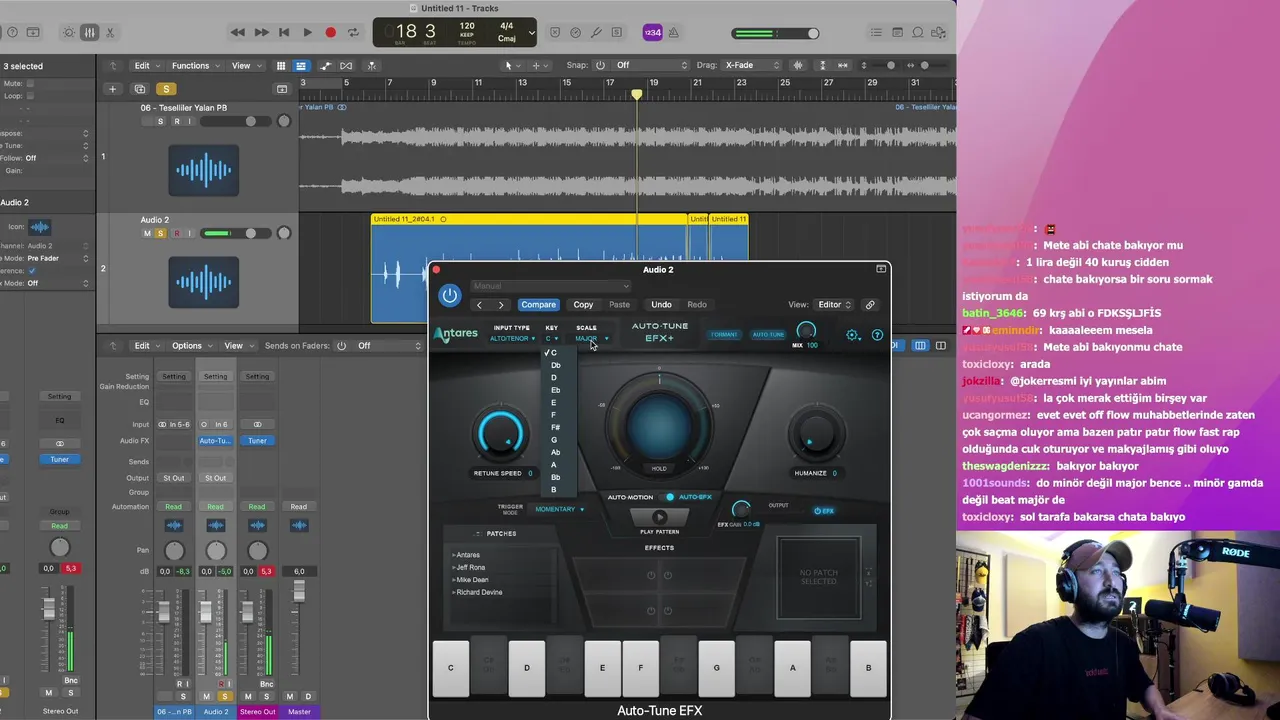The image size is (1280, 720).
Task: Click the Play Pattern button
Action: [659, 517]
